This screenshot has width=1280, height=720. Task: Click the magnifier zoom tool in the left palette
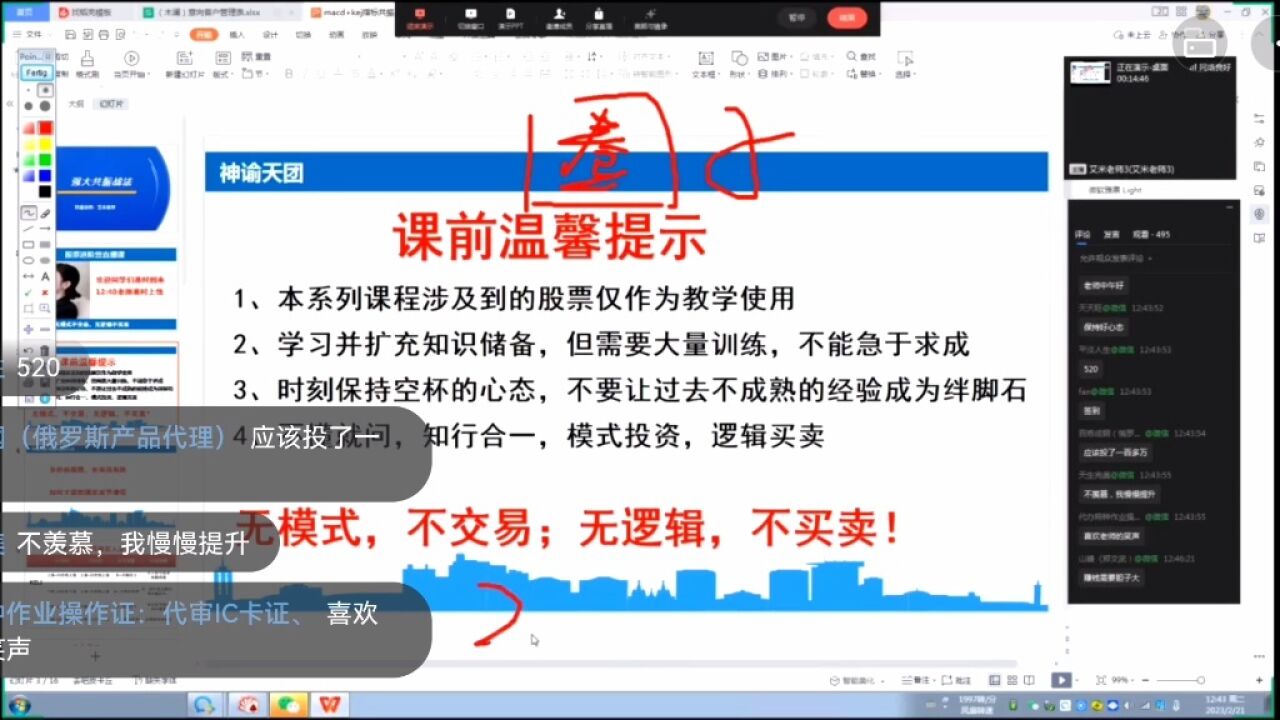tap(46, 309)
